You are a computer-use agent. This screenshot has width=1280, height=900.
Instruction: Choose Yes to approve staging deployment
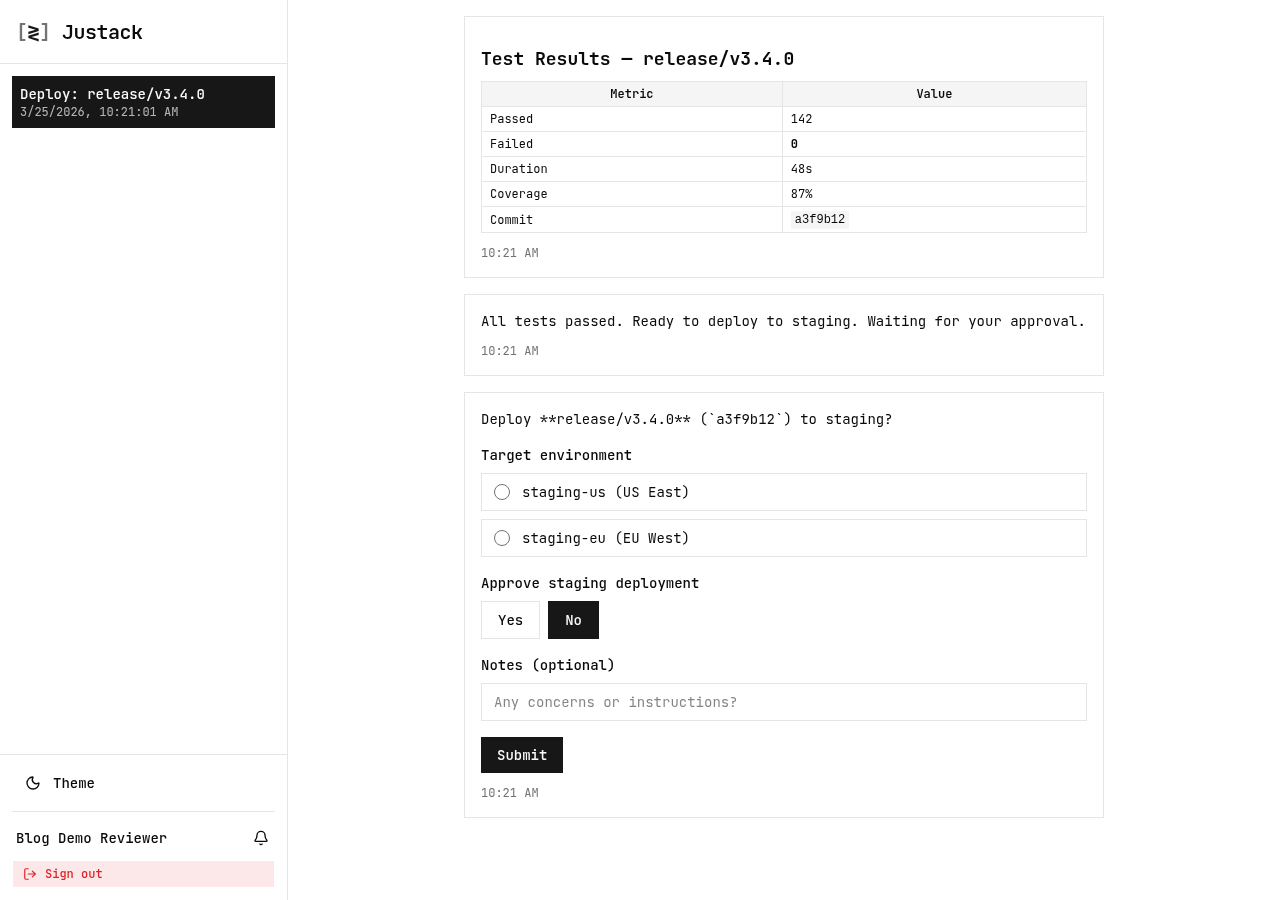510,620
